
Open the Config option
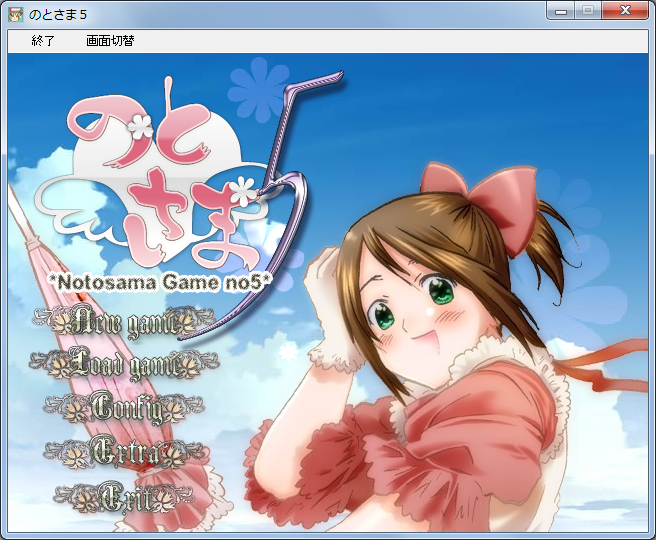(x=125, y=408)
